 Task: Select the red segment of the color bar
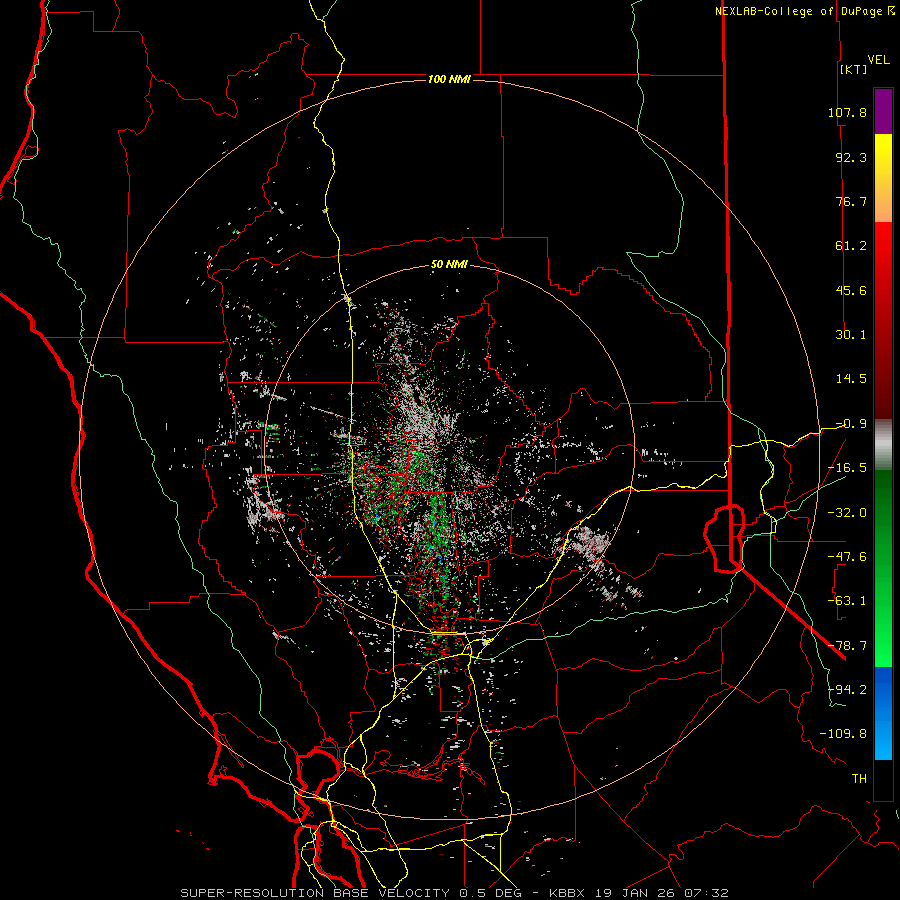click(883, 320)
